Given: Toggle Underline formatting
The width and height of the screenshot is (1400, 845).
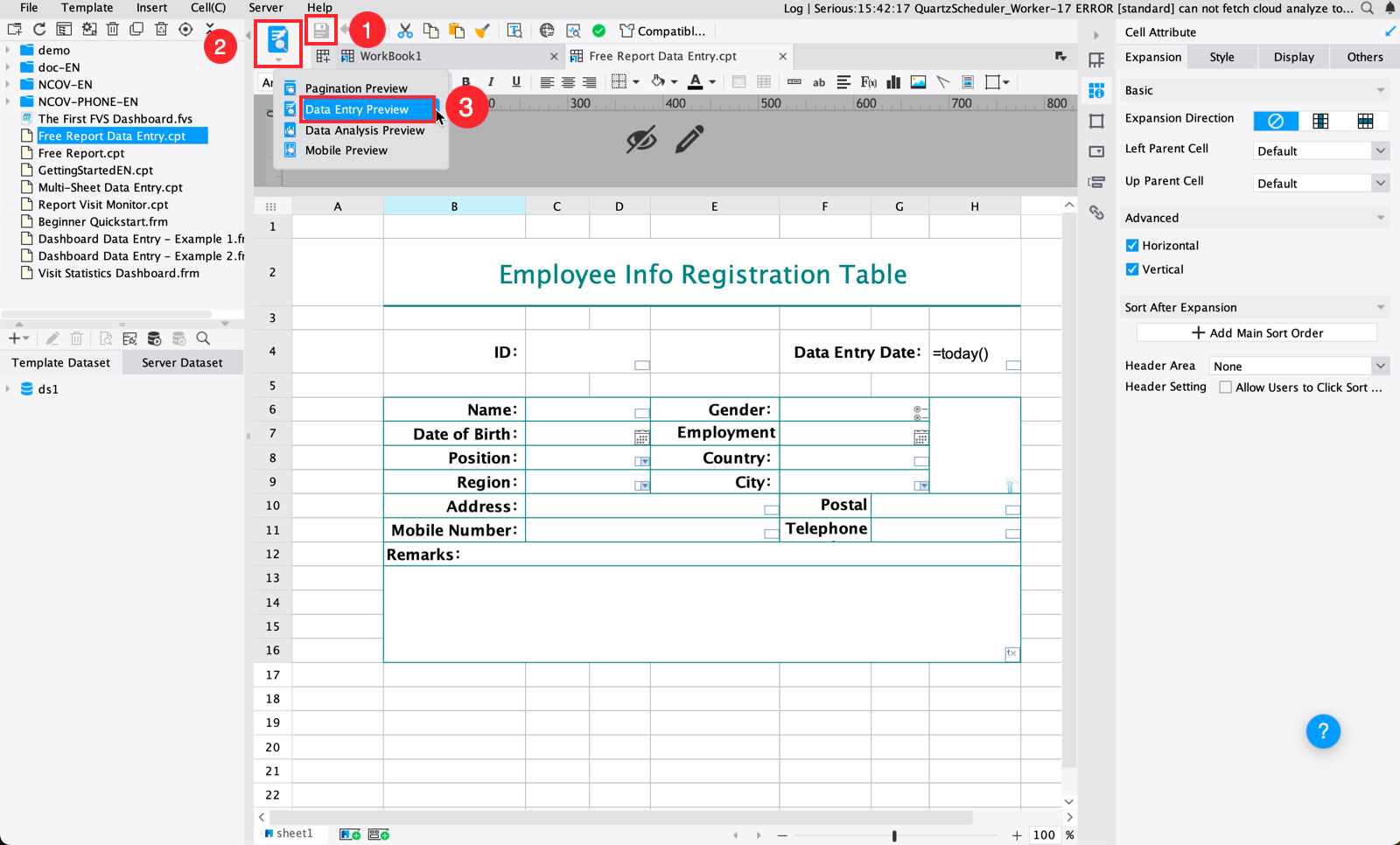Looking at the screenshot, I should coord(516,82).
